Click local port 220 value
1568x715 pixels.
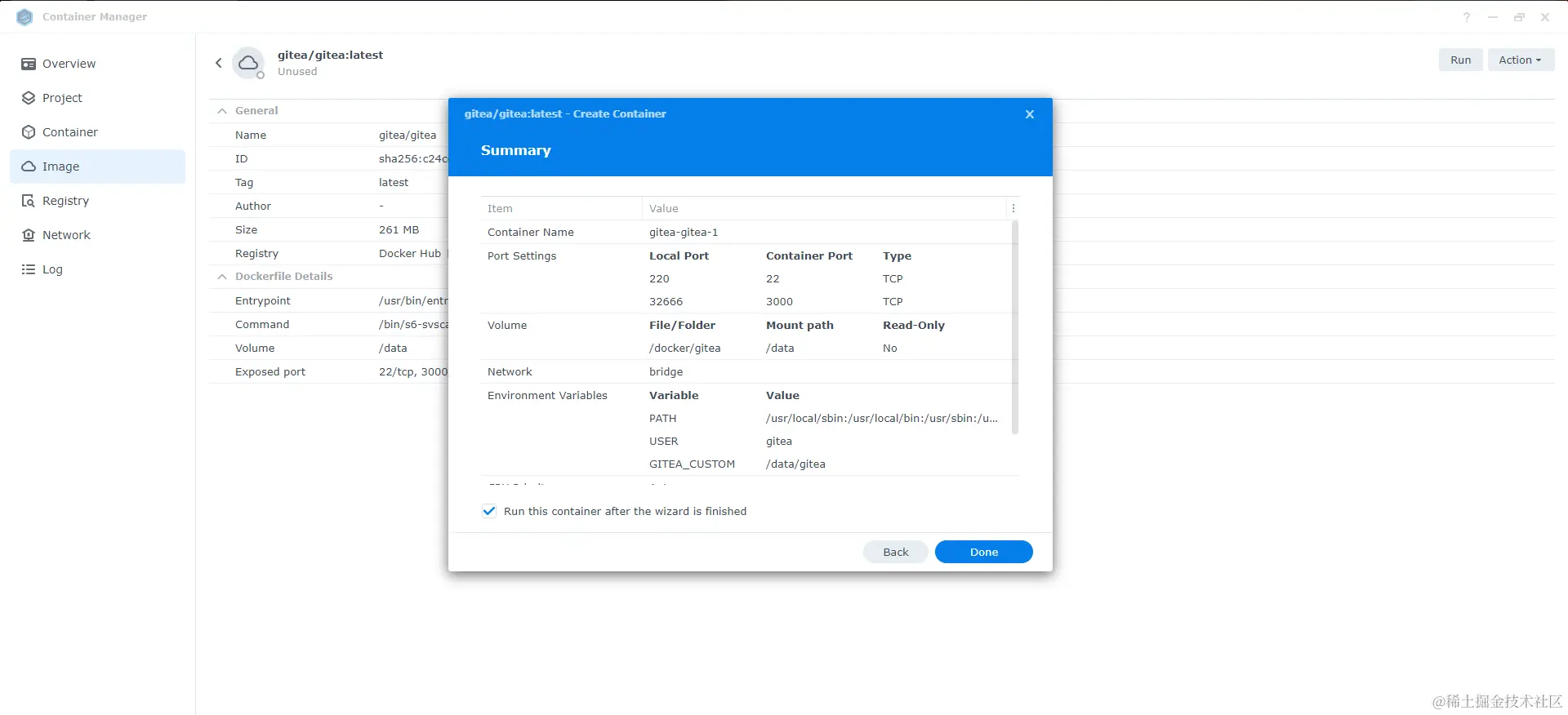659,279
